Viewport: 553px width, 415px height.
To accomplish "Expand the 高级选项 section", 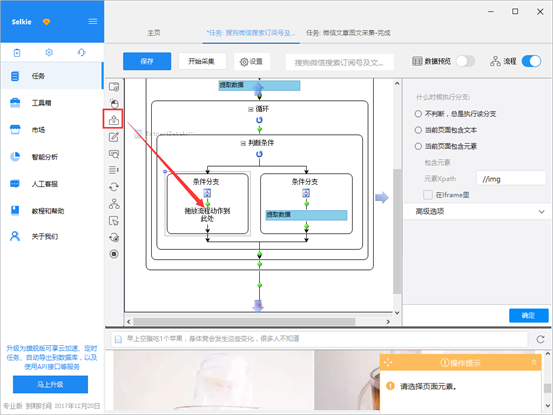I will point(479,212).
